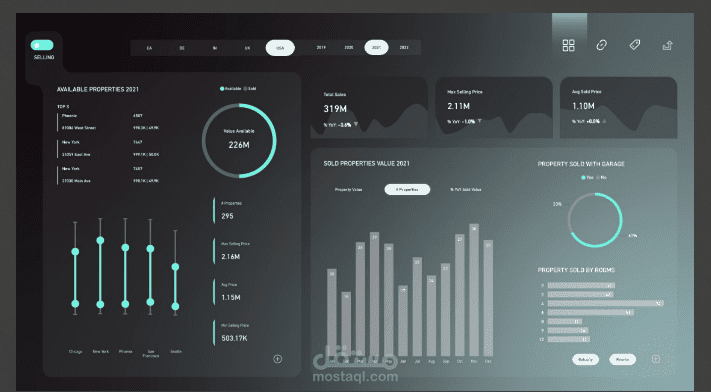Switch to the Property Value chart view
Viewport: 711px width, 392px height.
(x=348, y=190)
